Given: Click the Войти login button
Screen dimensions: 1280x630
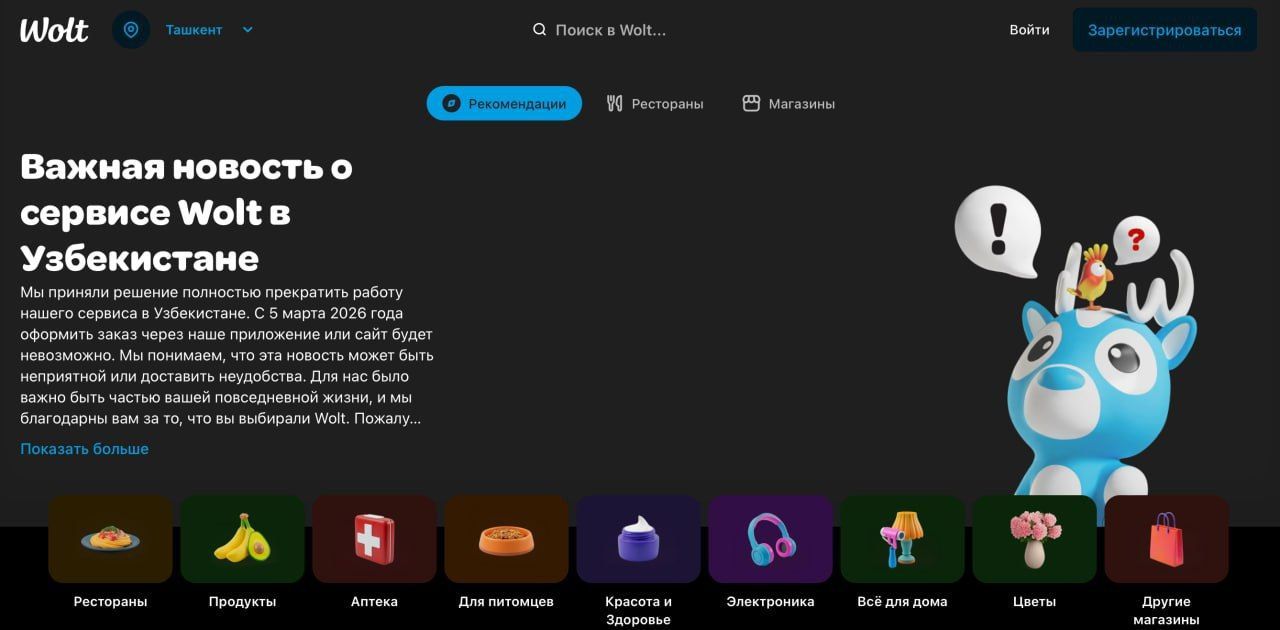Looking at the screenshot, I should coord(1029,30).
